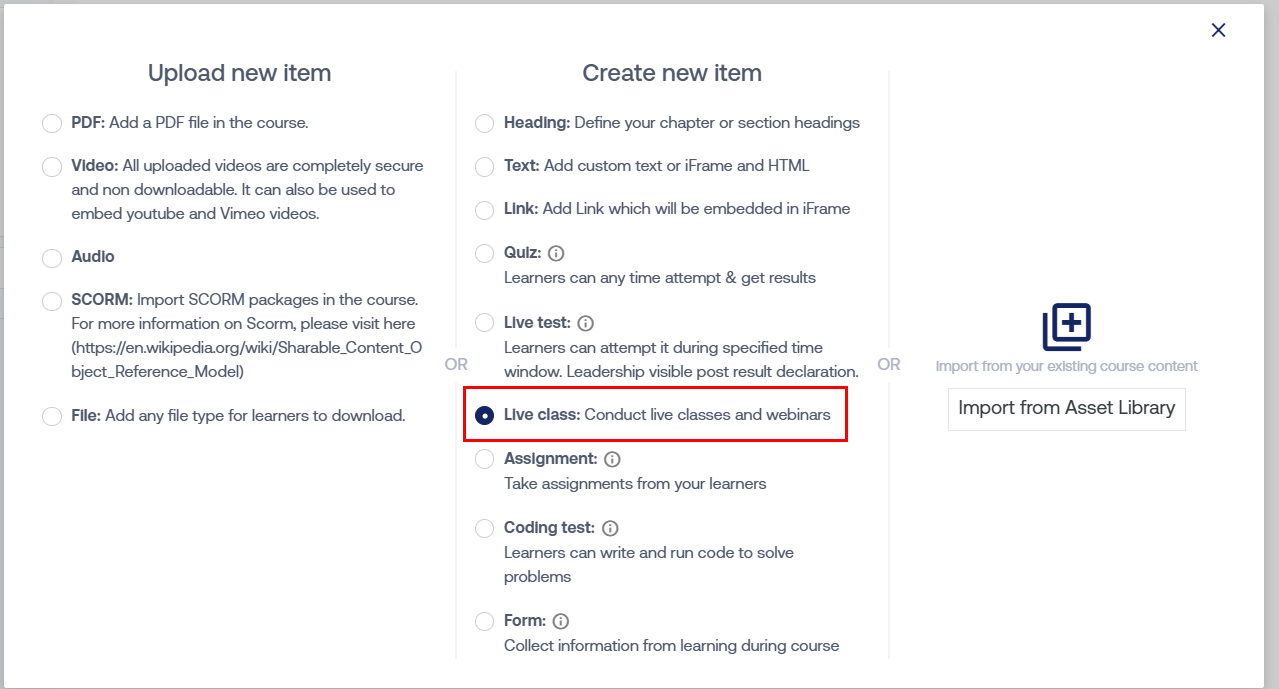Choose the Form item radio button
The width and height of the screenshot is (1279, 689).
point(484,621)
